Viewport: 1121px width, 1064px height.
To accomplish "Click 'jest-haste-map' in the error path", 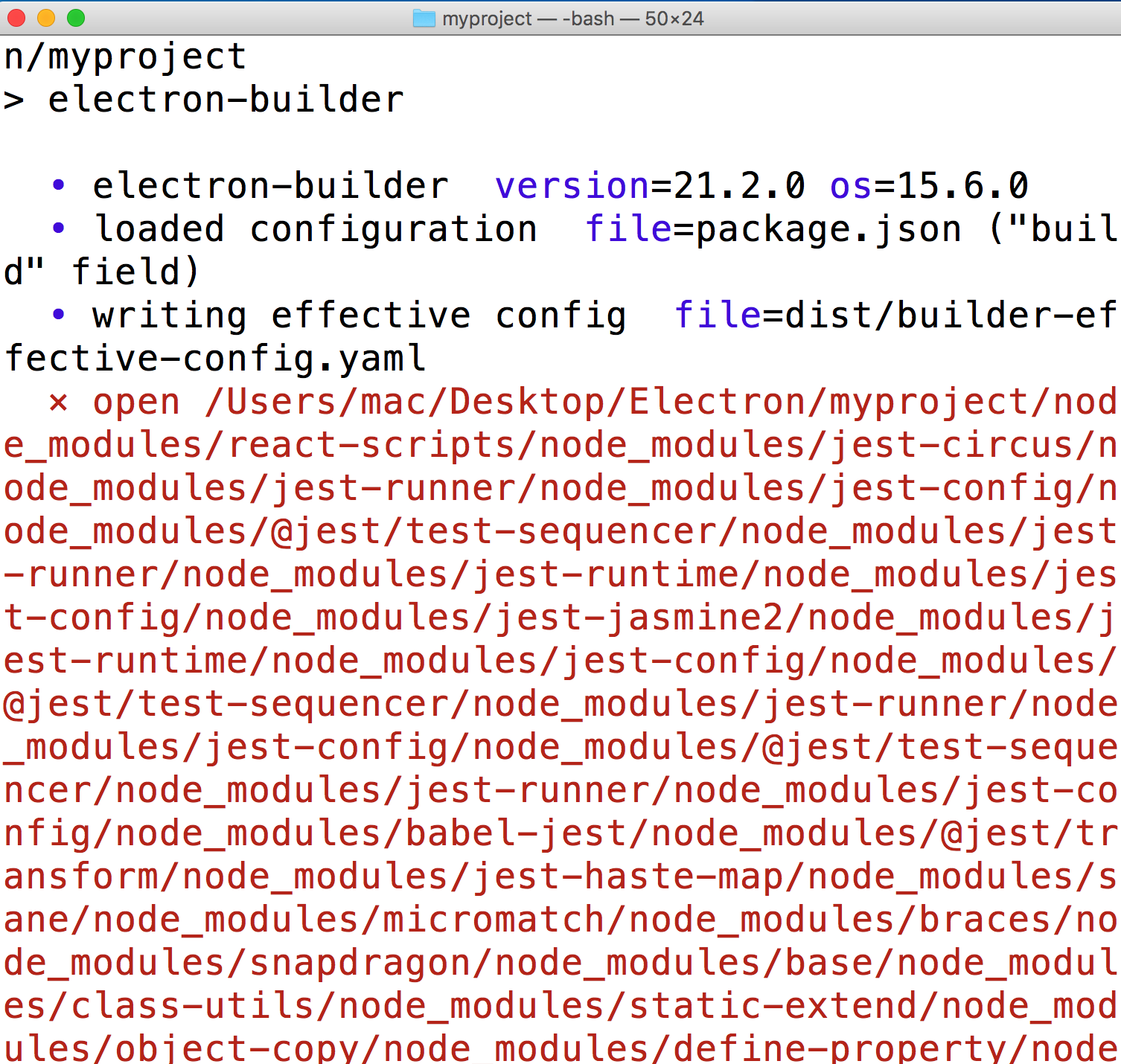I will pos(628,876).
